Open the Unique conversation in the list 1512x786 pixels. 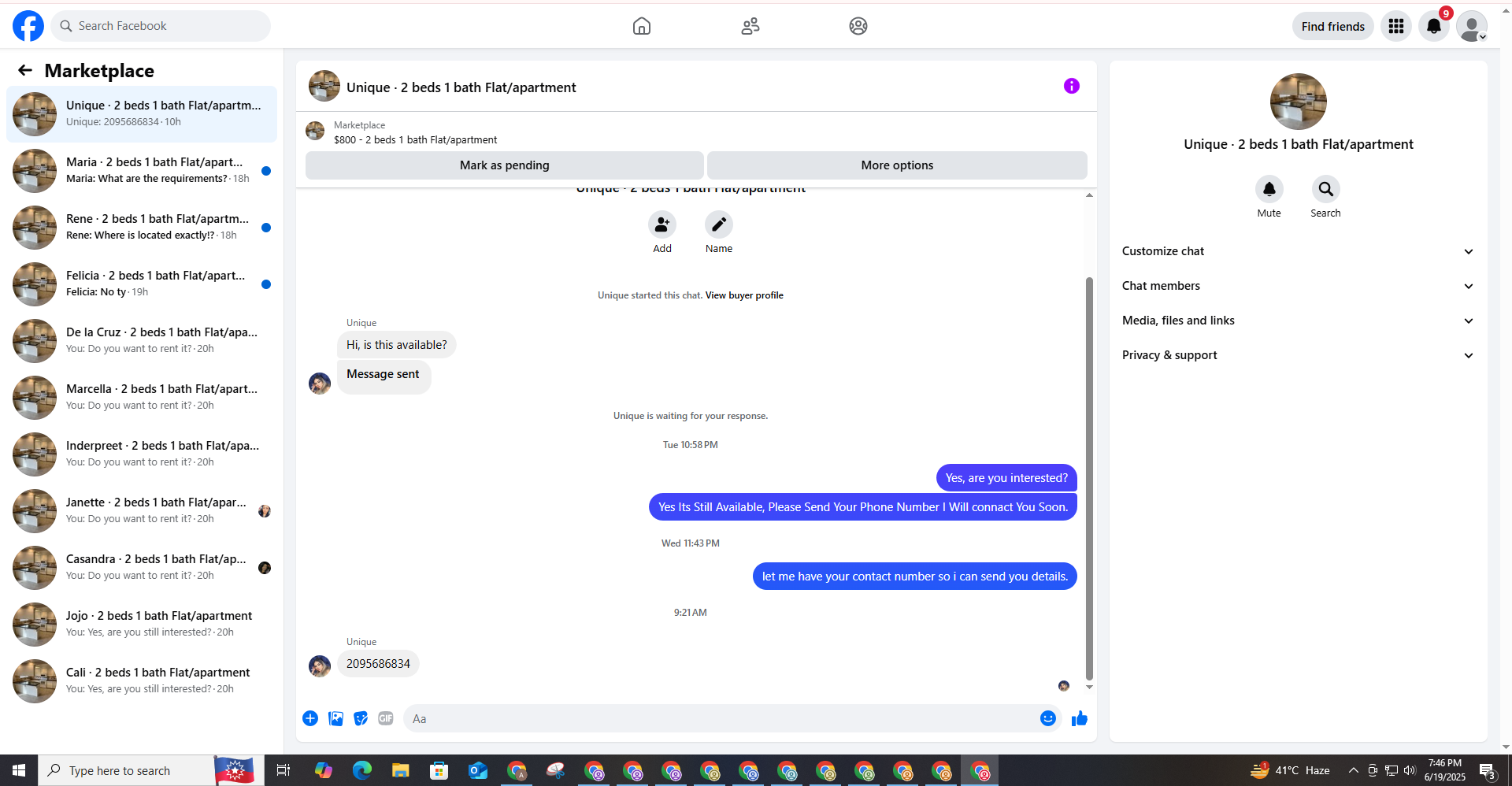click(x=142, y=114)
